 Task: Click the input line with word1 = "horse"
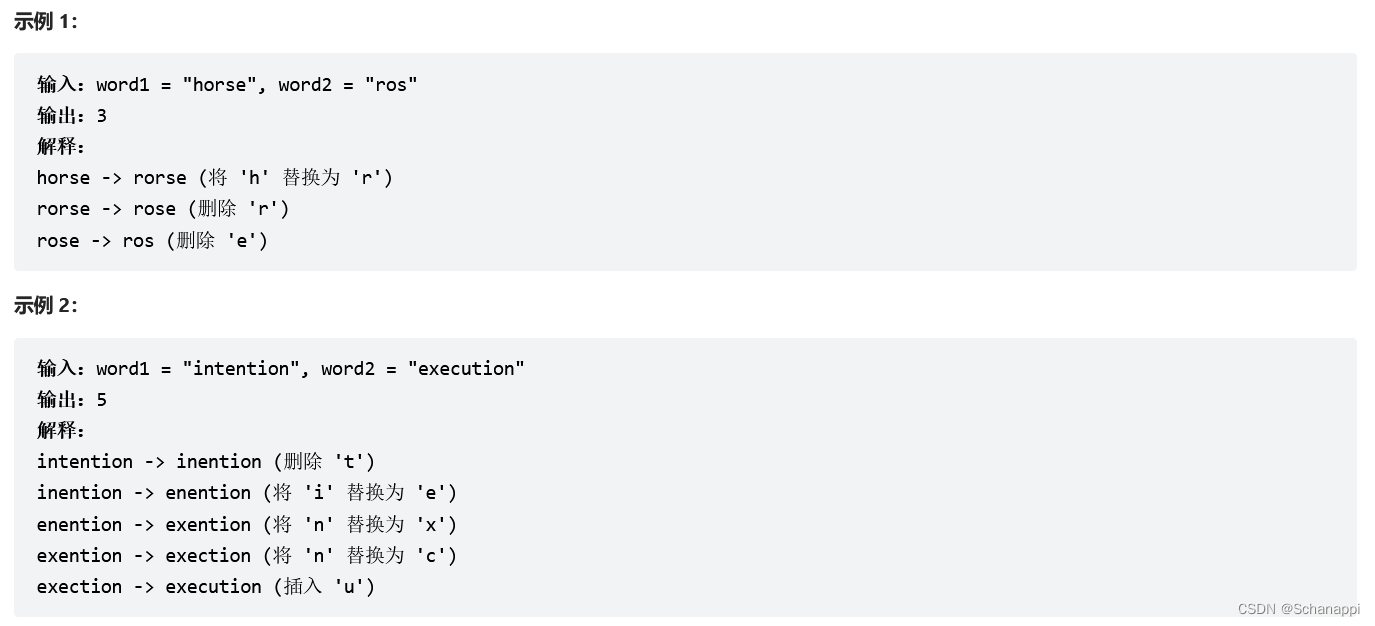[227, 85]
